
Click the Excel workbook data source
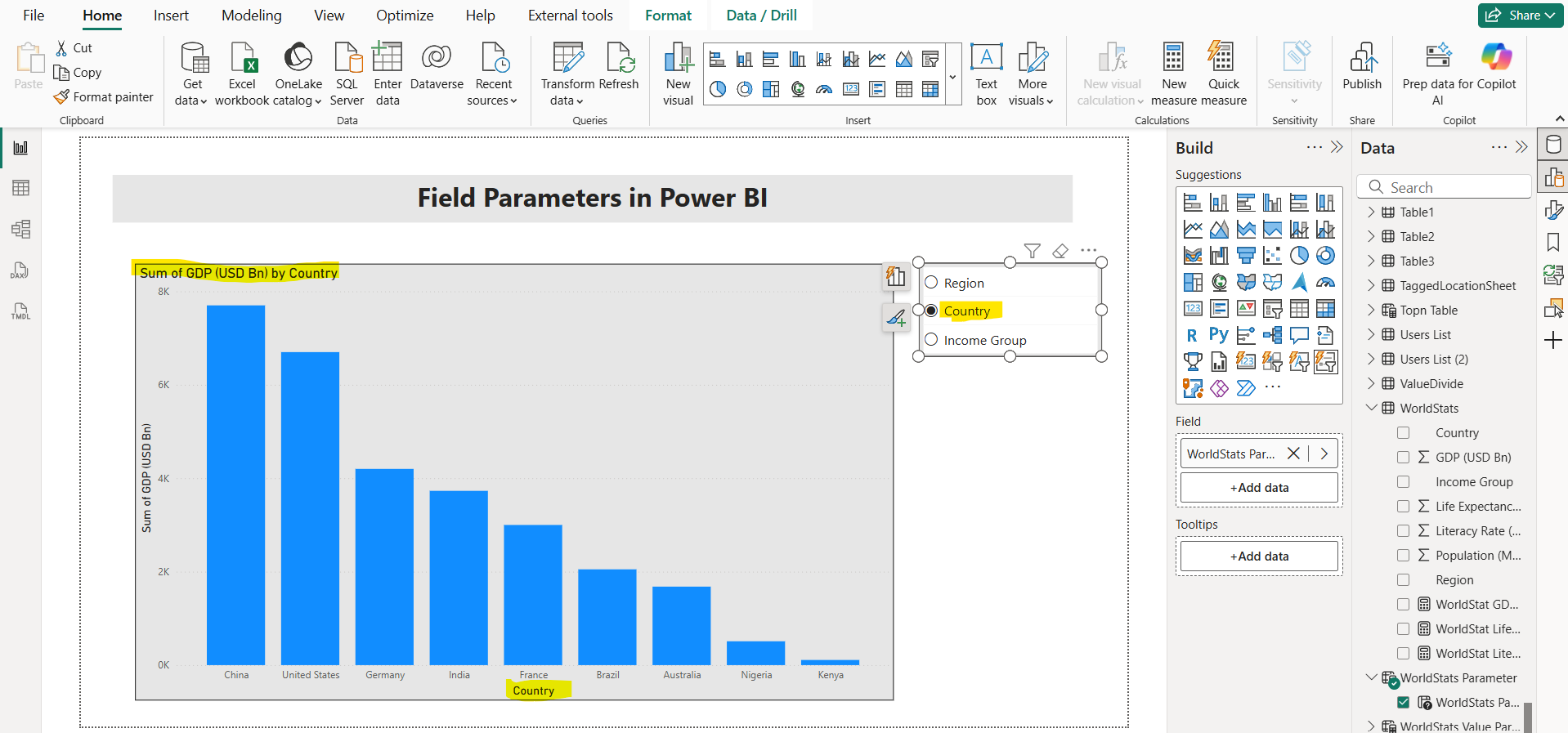[x=242, y=74]
